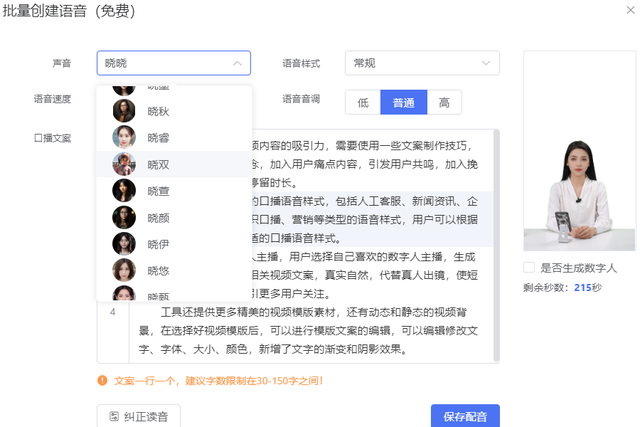640x427 pixels.
Task: Select the 晓悠 voice avatar
Action: pyautogui.click(x=124, y=270)
